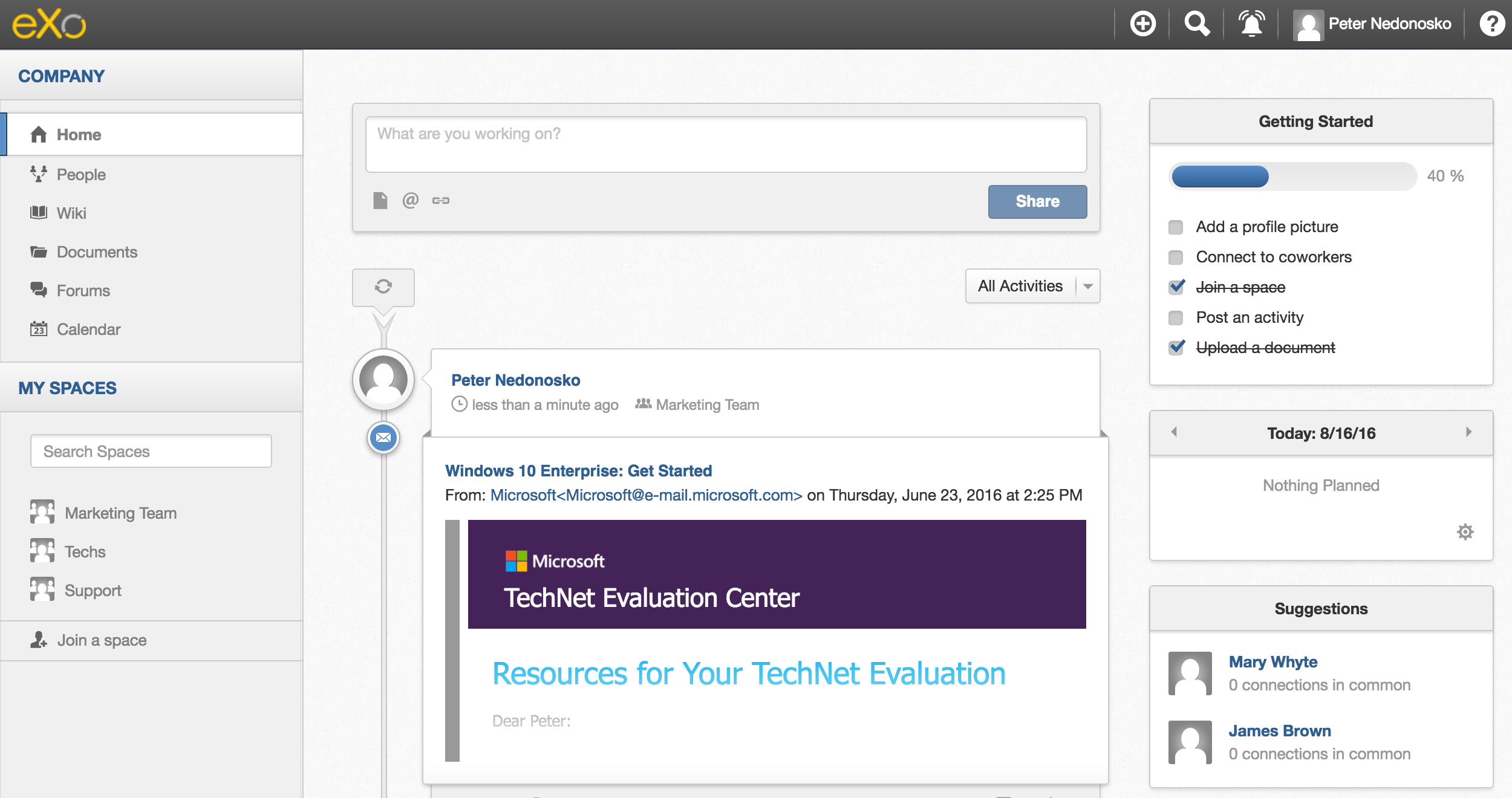Select Home in Company menu
Viewport: 1512px width, 798px height.
coord(151,134)
